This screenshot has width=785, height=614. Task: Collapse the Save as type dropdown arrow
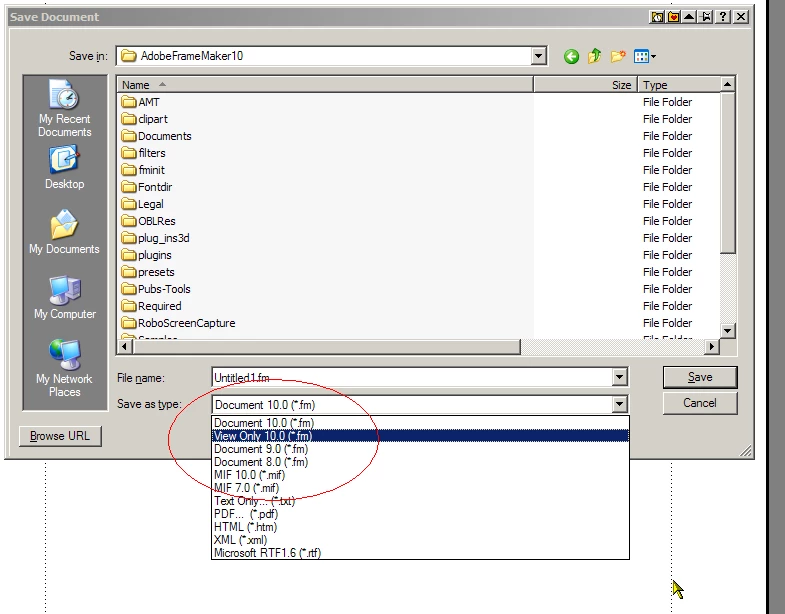click(619, 404)
